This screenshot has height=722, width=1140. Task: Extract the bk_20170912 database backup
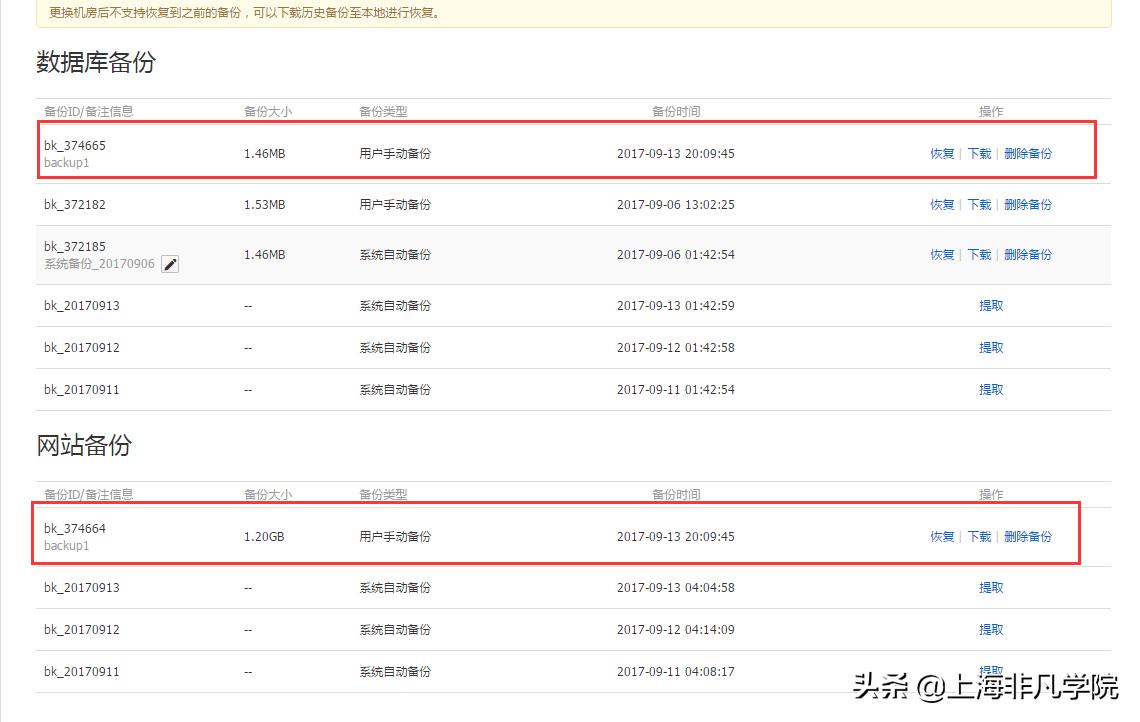coord(990,347)
